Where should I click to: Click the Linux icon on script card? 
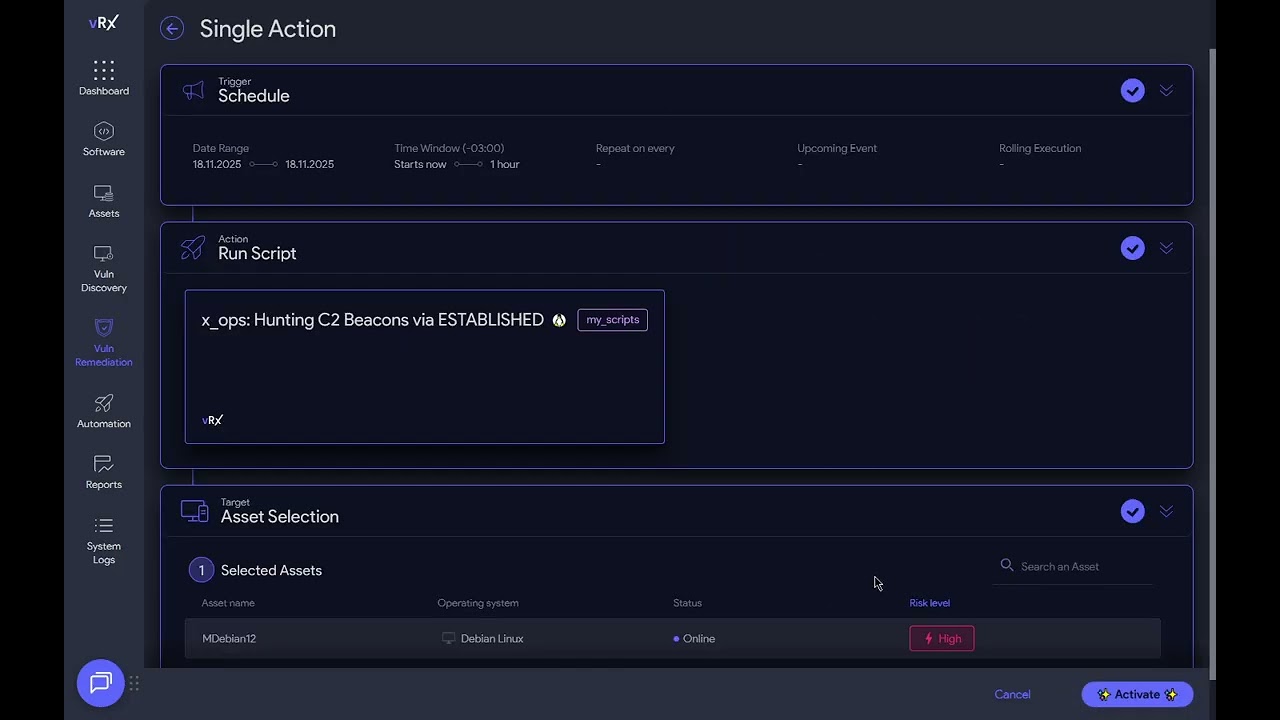[x=559, y=320]
